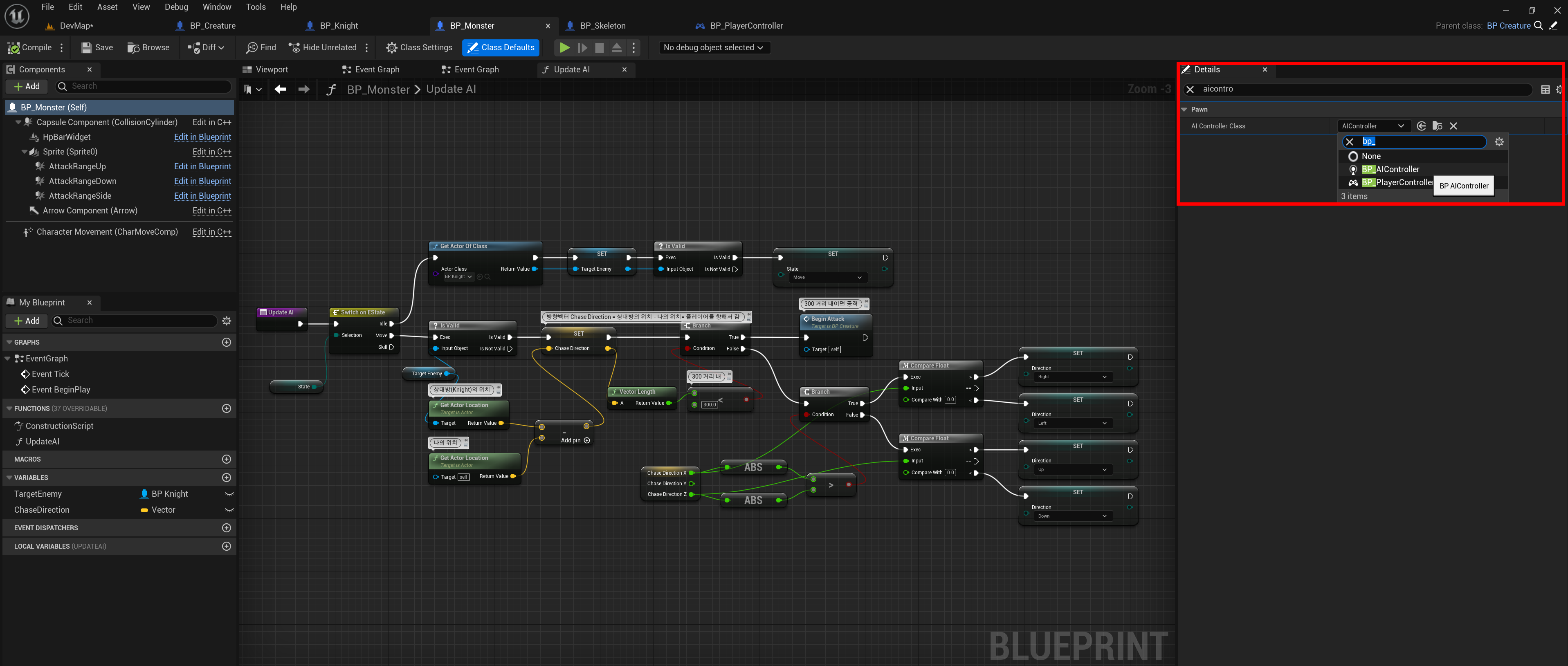Select BP_Monster (Self) component
This screenshot has height=666, width=1568.
coord(119,107)
